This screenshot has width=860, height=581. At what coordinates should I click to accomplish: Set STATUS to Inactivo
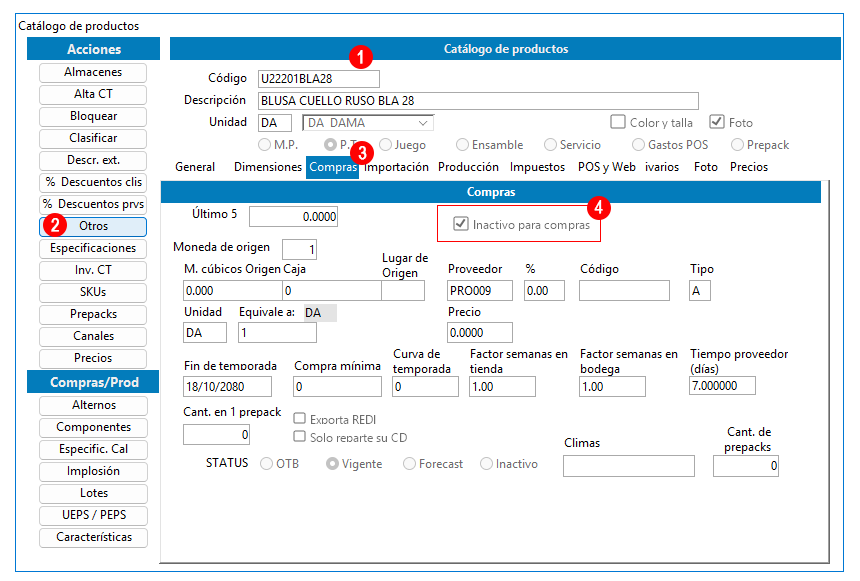tap(486, 464)
